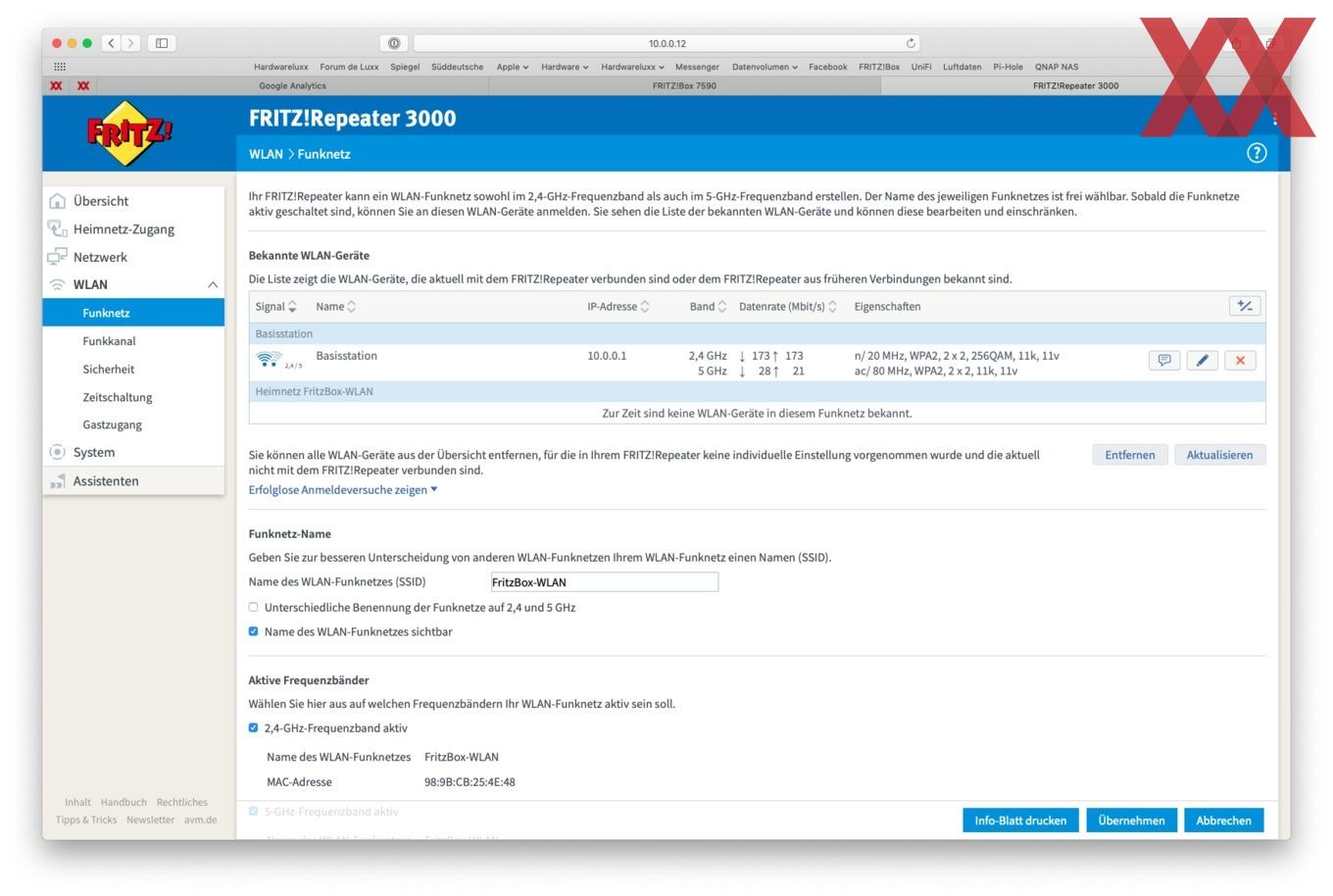Screen dimensions: 1333x896
Task: Click the Übernehmen button
Action: pos(1131,821)
